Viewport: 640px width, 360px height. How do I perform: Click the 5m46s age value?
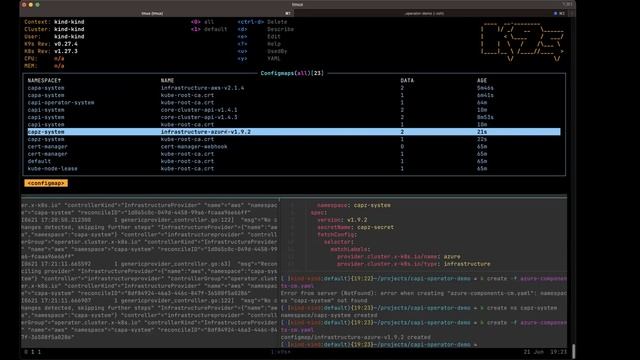[x=485, y=88]
